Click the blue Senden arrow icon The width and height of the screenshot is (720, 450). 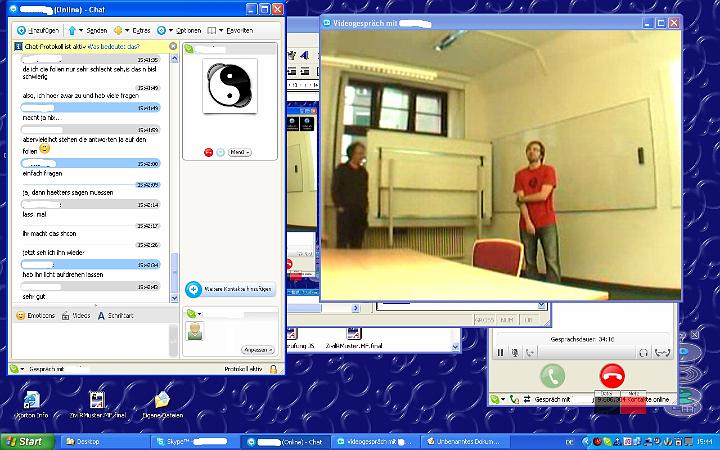[72, 30]
